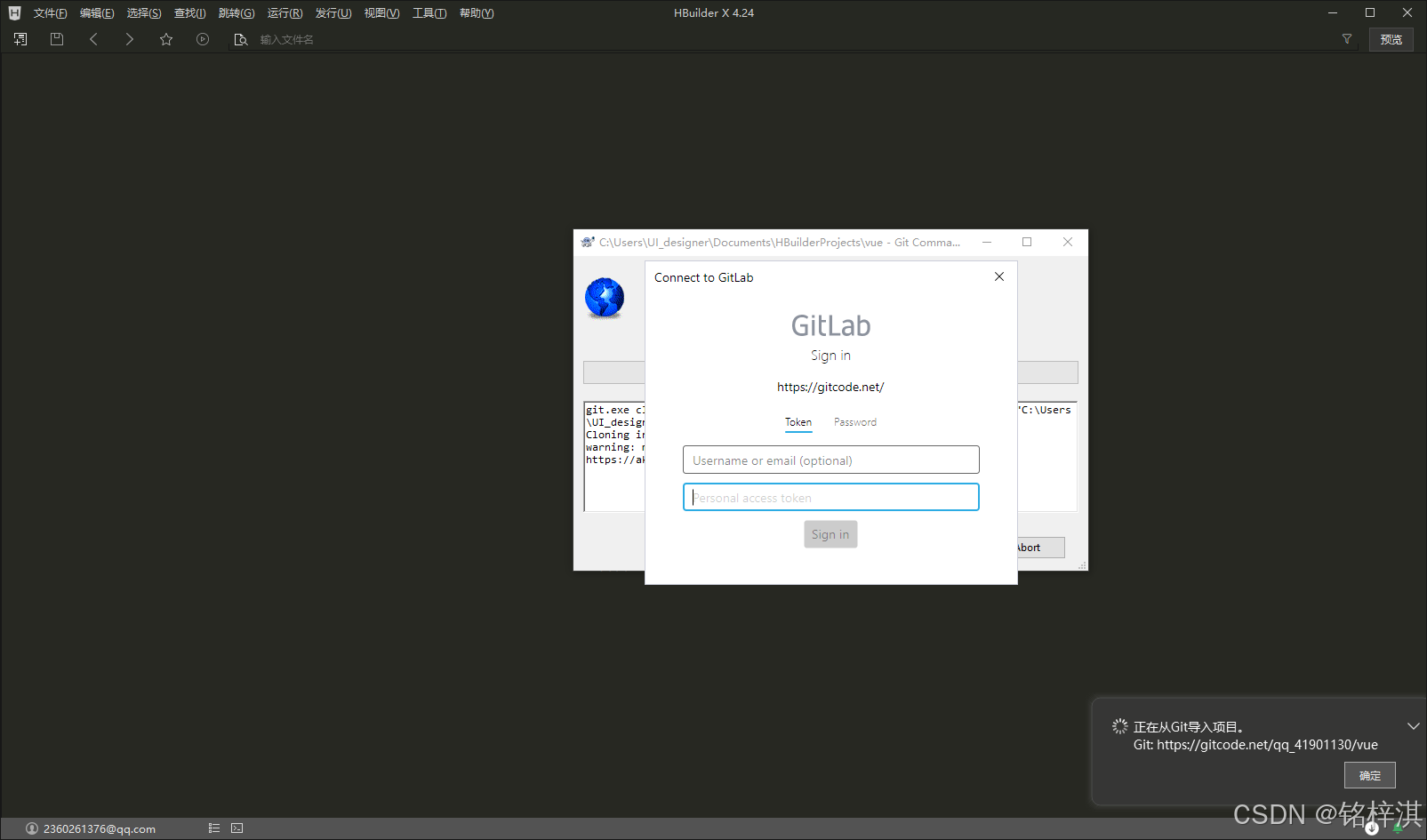The height and width of the screenshot is (840, 1427).
Task: Open the 发行(U) menu
Action: pos(333,13)
